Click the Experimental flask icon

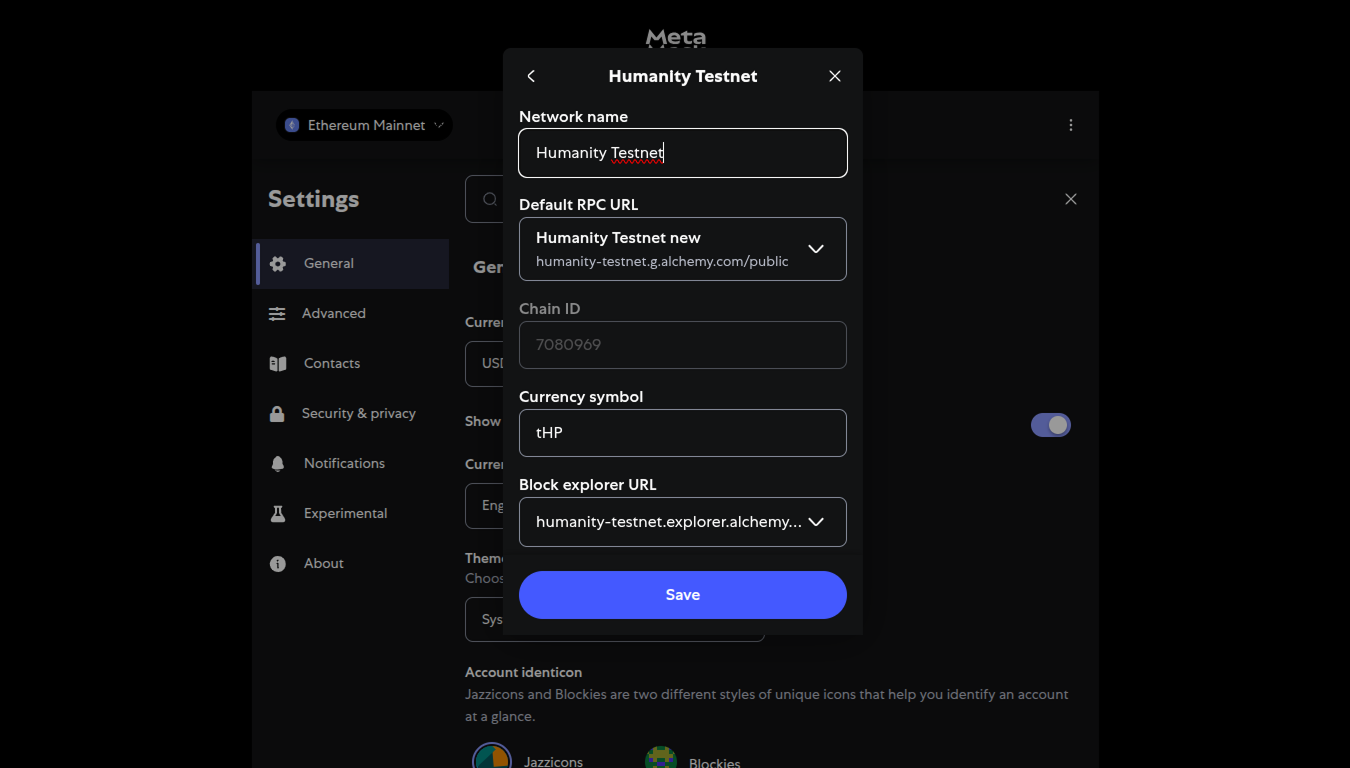[x=278, y=514]
